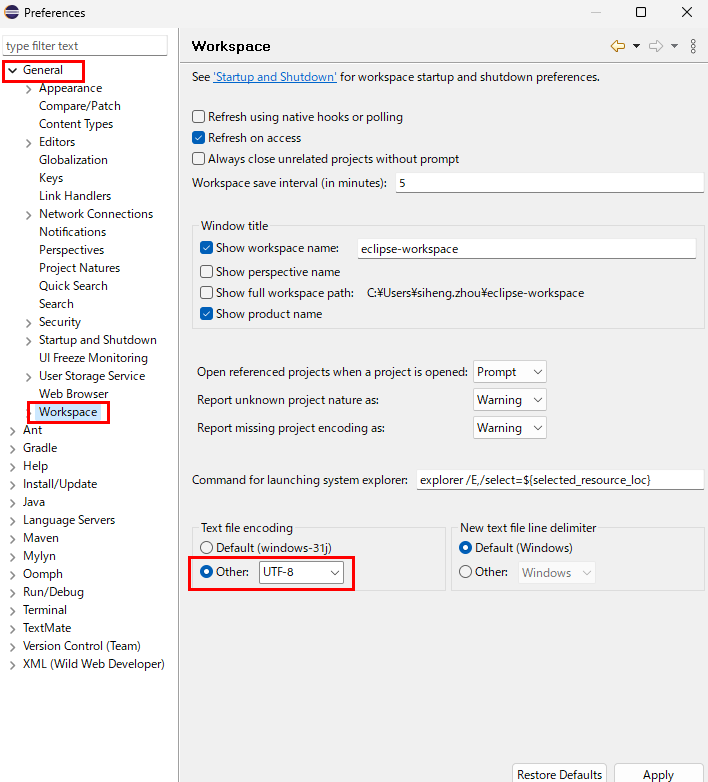This screenshot has height=782, width=708.
Task: Expand the Maven preferences node
Action: pyautogui.click(x=12, y=539)
